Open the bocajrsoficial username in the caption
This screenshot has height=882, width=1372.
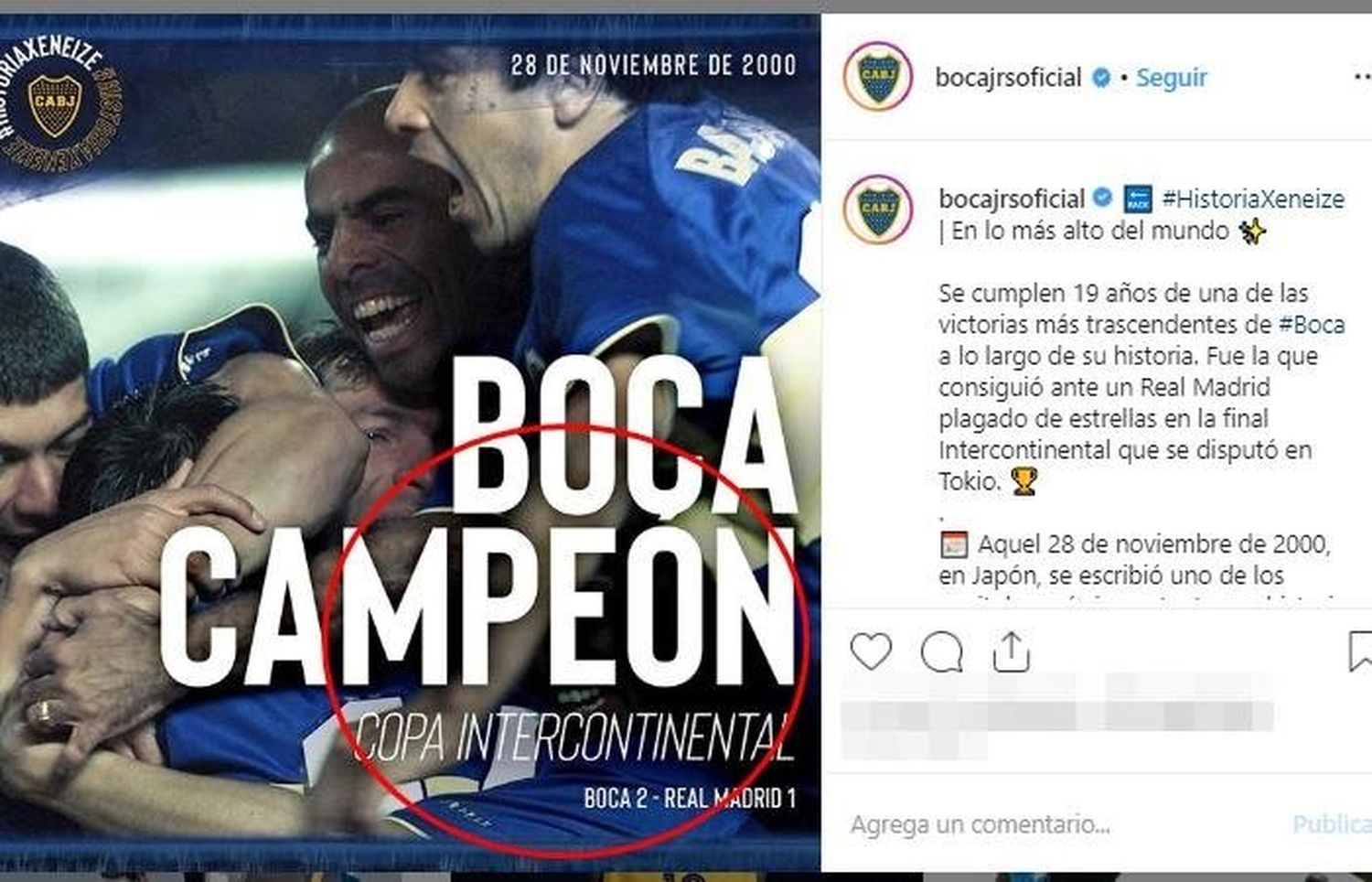tap(1012, 199)
